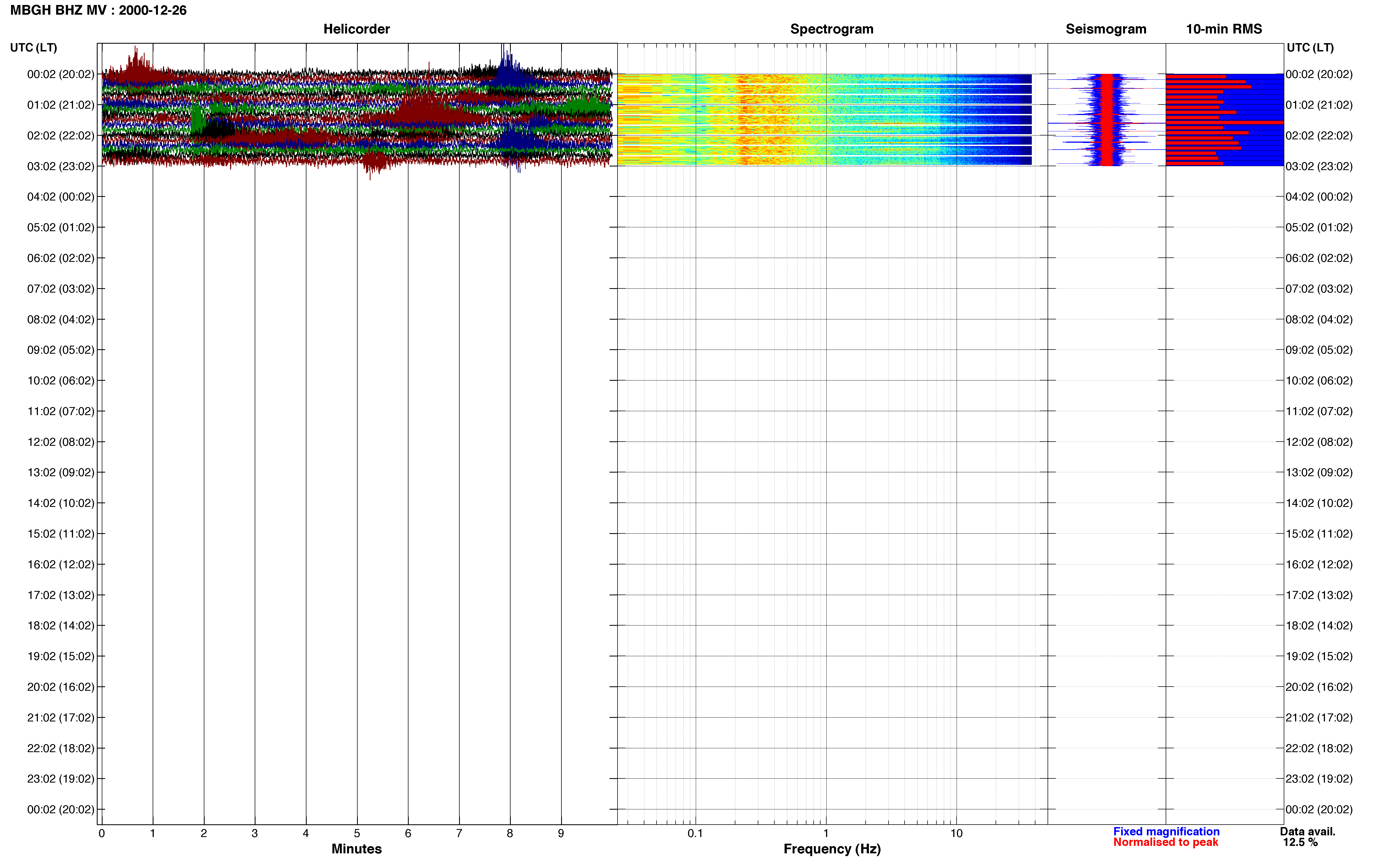
Task: Click the red normalised seismogram trace
Action: [1107, 119]
